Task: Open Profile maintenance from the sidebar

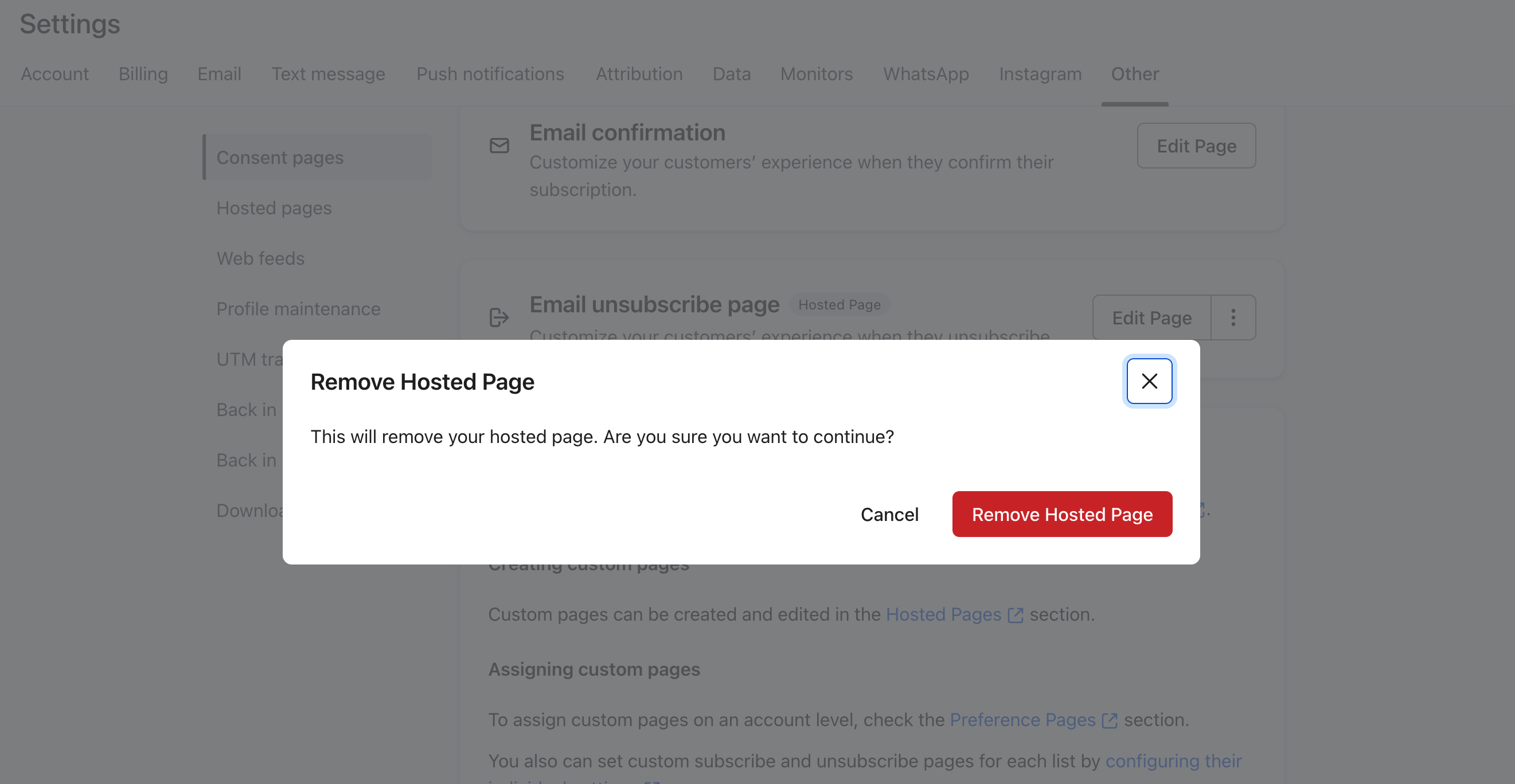Action: (298, 308)
